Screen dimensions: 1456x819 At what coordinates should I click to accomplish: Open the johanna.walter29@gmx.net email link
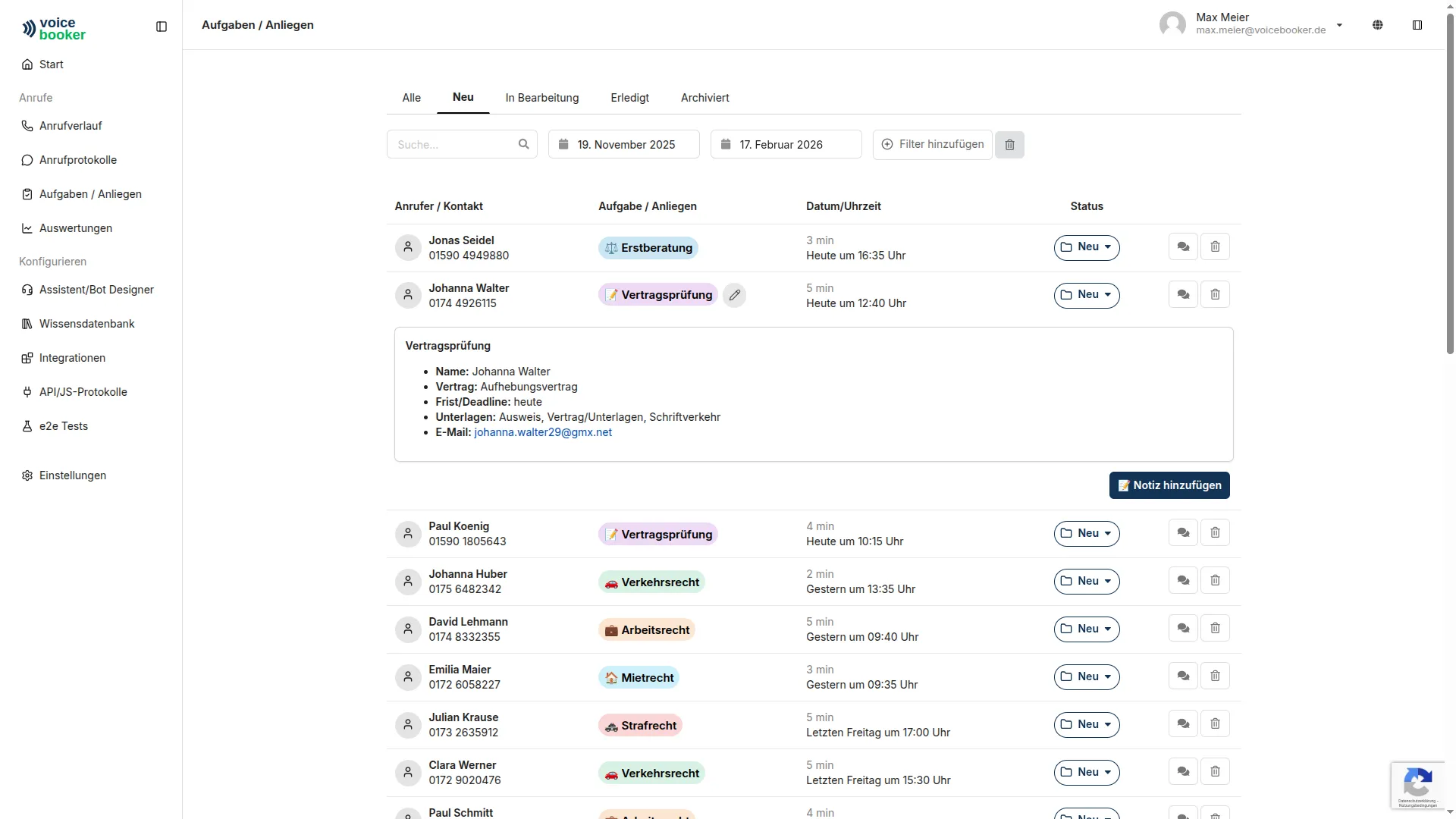[x=543, y=432]
